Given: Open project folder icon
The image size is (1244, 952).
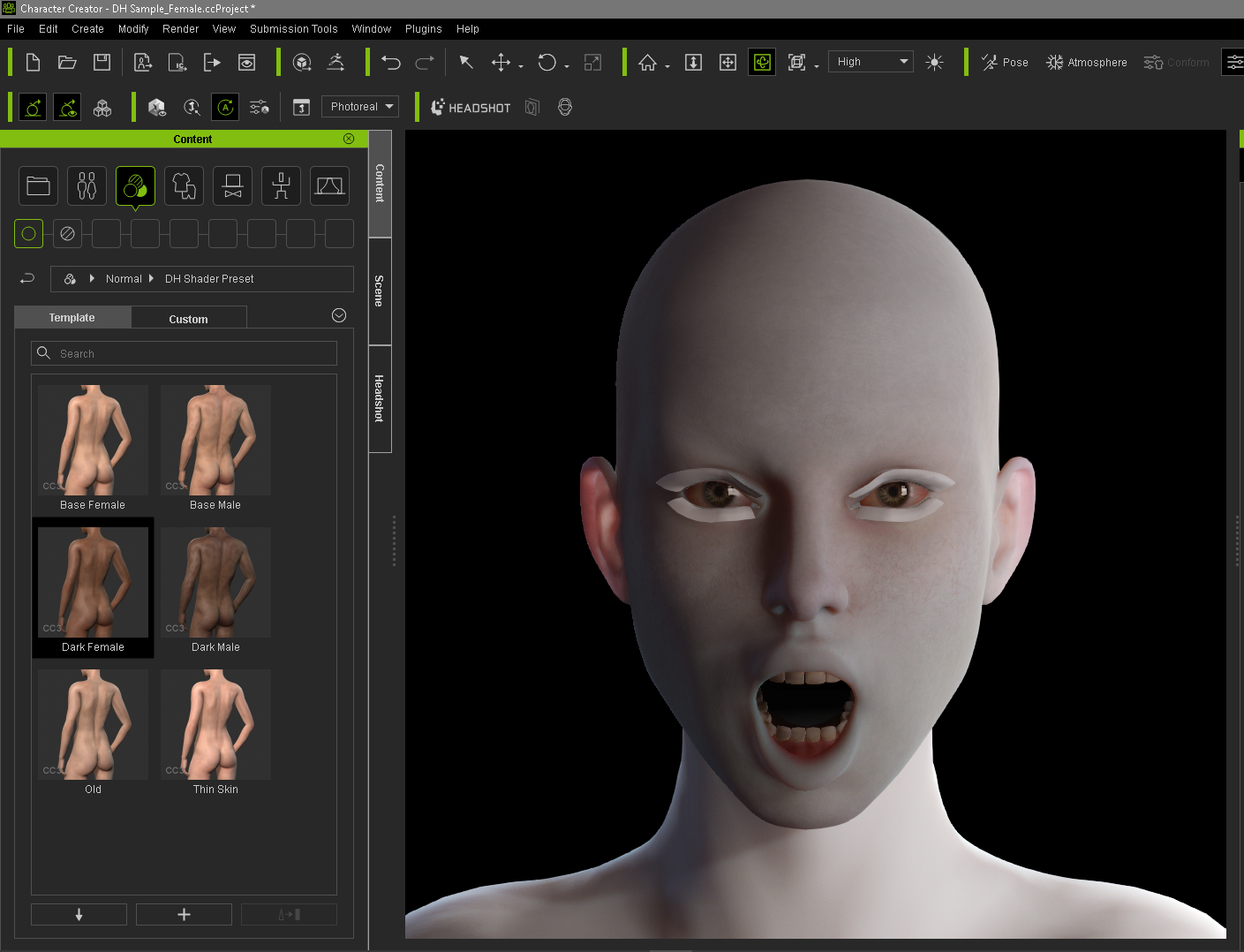Looking at the screenshot, I should coord(67,62).
